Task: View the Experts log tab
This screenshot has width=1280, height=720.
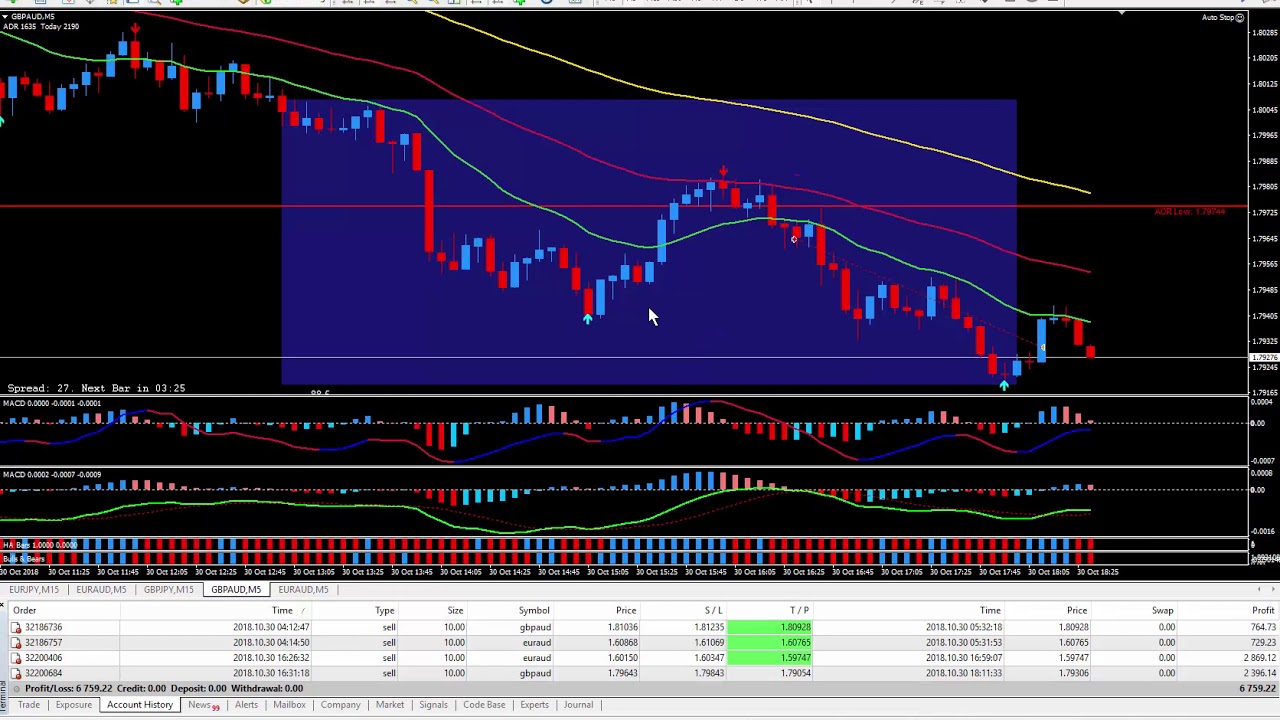Action: click(534, 705)
